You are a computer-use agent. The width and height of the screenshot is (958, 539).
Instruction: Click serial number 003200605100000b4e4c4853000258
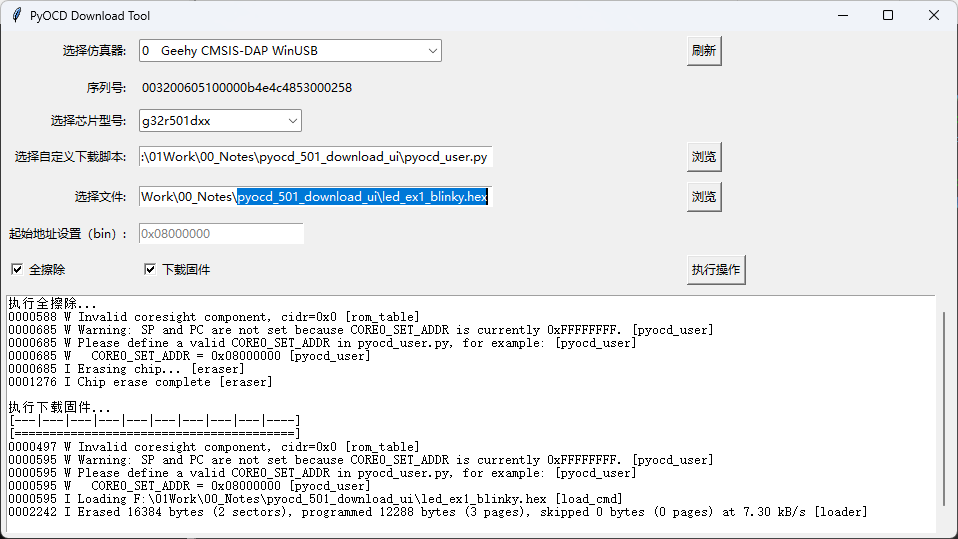(247, 88)
